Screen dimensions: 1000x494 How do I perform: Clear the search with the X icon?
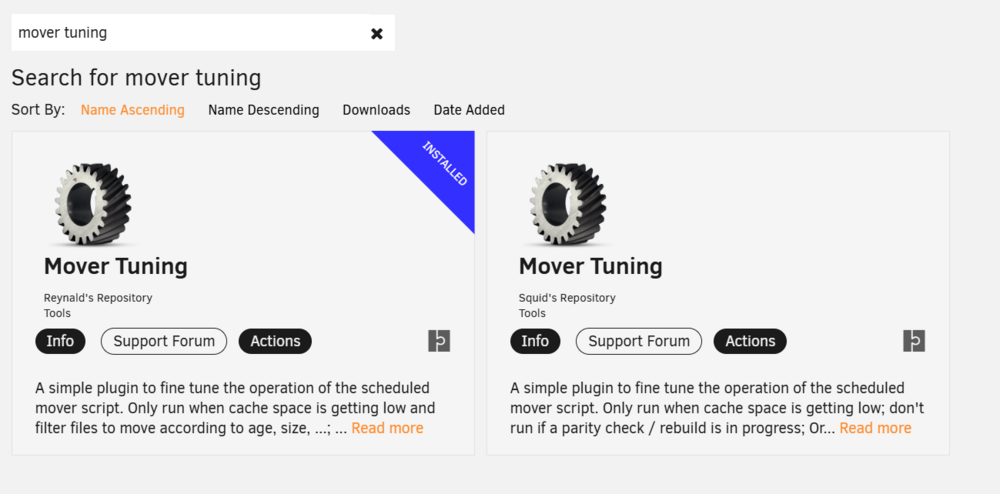coord(377,33)
